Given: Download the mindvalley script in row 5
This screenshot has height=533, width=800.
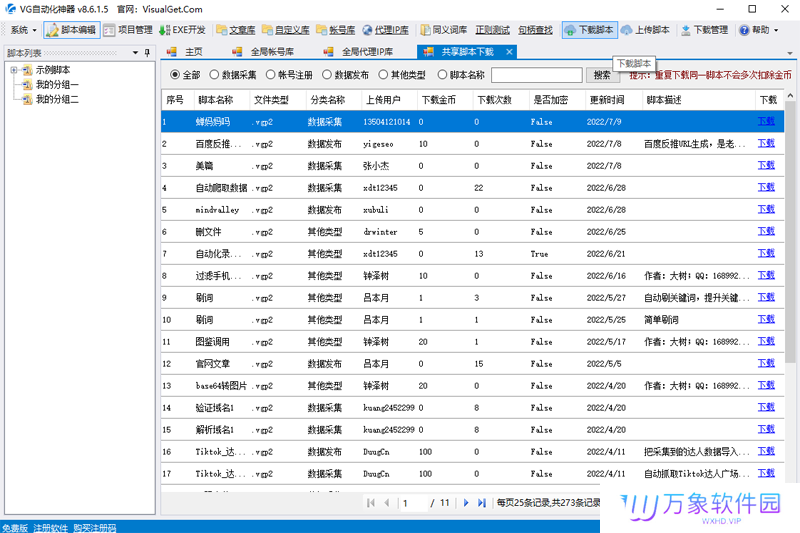Looking at the screenshot, I should pos(766,209).
